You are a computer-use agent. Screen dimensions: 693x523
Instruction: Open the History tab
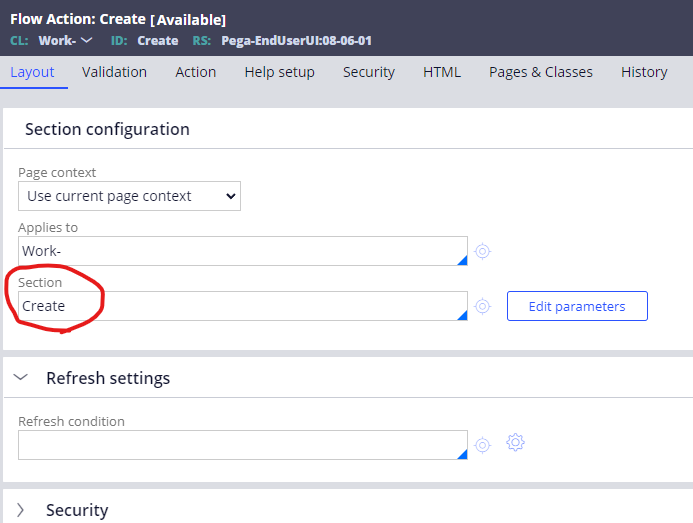coord(644,72)
